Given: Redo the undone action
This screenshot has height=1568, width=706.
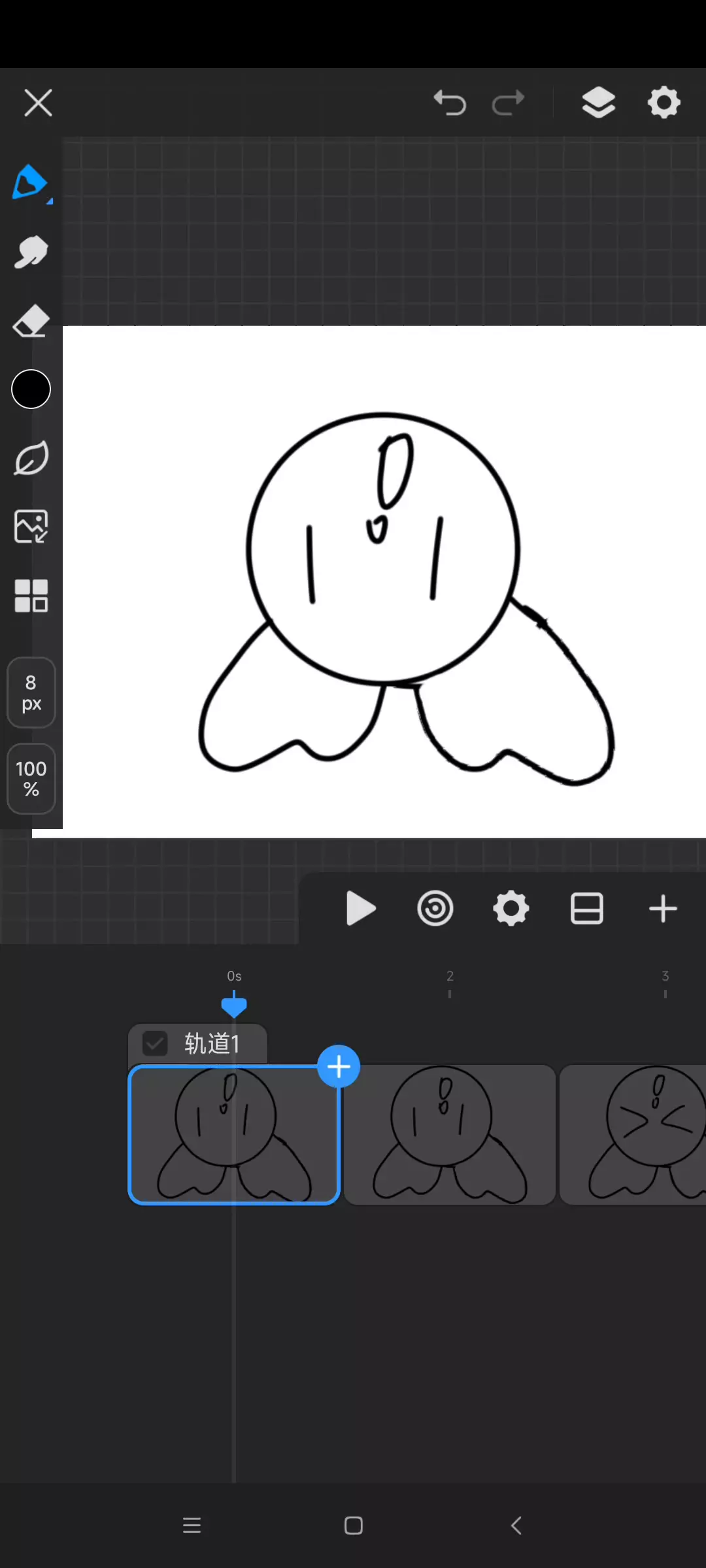Looking at the screenshot, I should click(x=509, y=103).
